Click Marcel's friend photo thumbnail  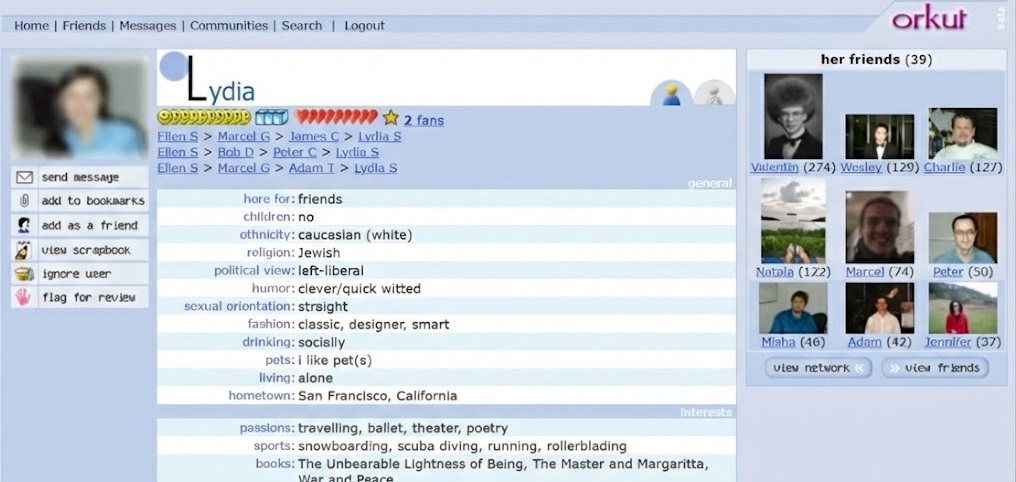click(879, 227)
